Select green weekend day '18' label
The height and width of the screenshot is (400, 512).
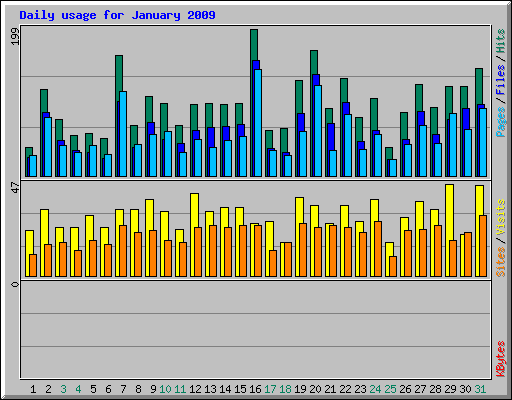pyautogui.click(x=285, y=389)
